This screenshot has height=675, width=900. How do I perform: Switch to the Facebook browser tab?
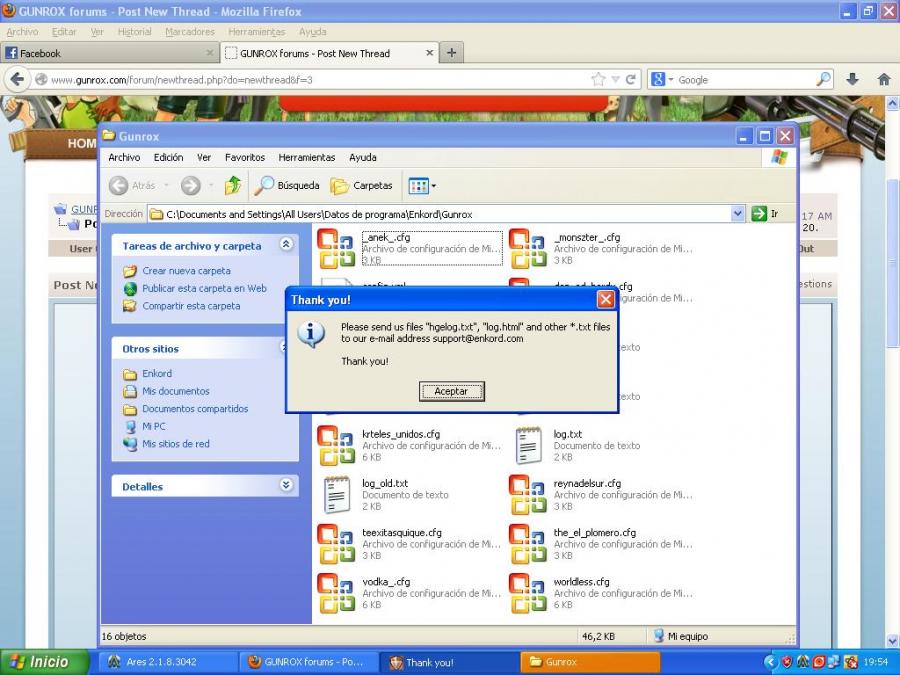click(x=108, y=53)
